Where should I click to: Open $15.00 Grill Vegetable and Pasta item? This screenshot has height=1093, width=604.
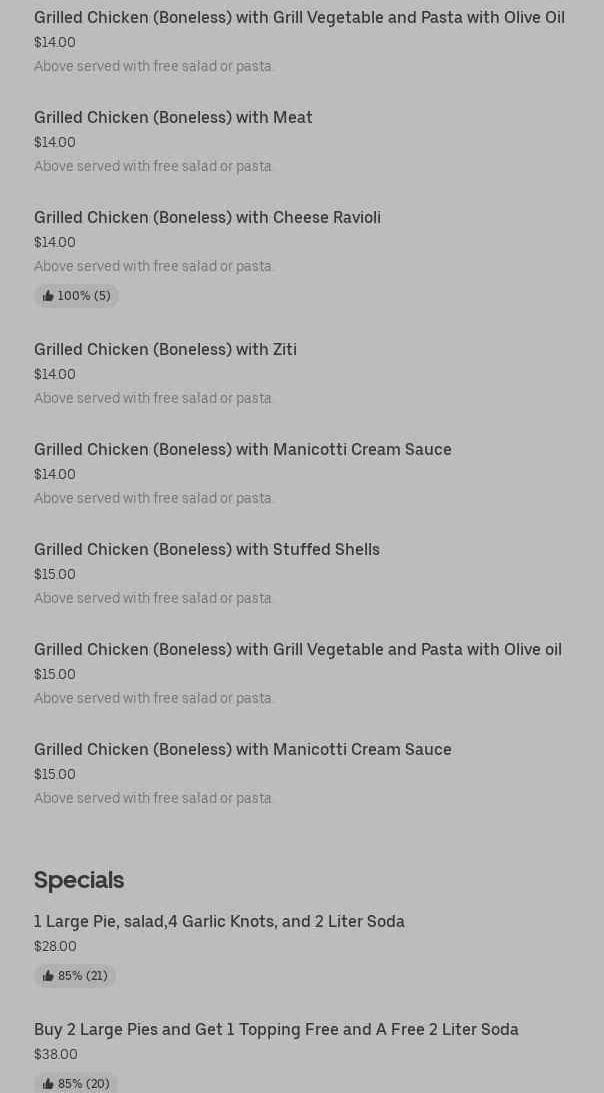coord(297,650)
